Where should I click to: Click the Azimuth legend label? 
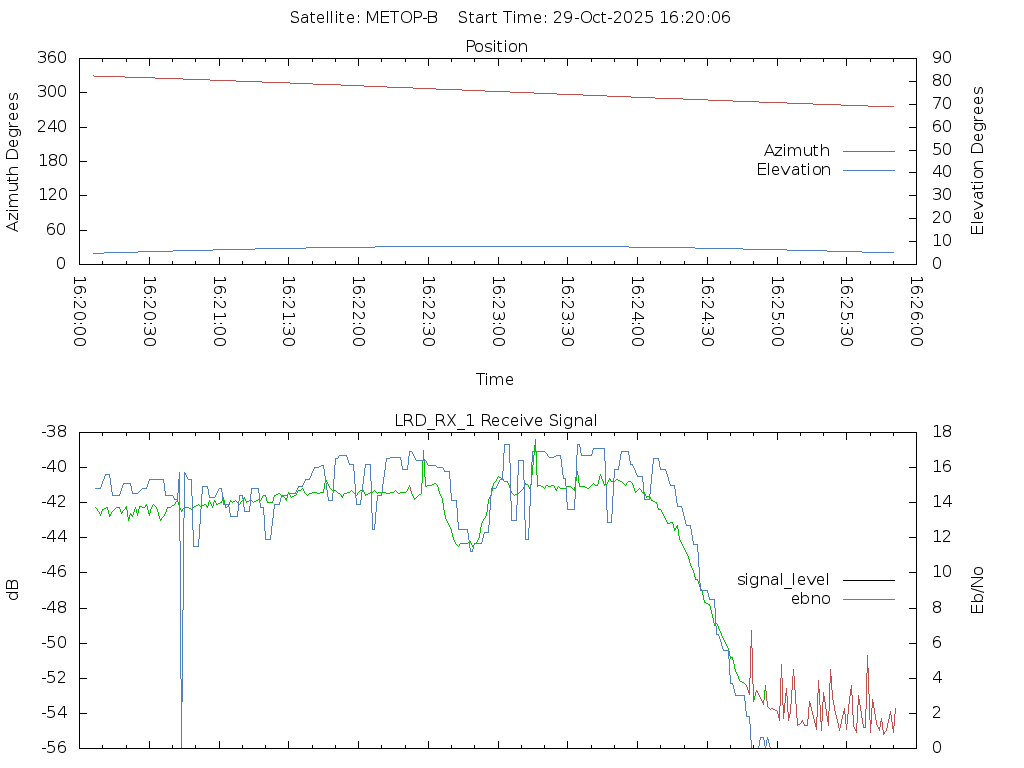point(796,151)
